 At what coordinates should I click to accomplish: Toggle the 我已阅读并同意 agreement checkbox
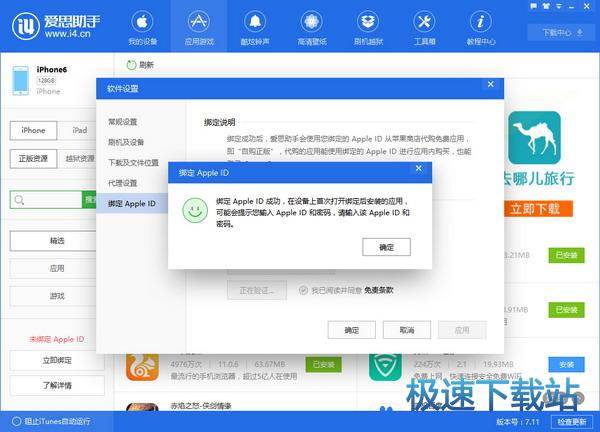pyautogui.click(x=303, y=290)
